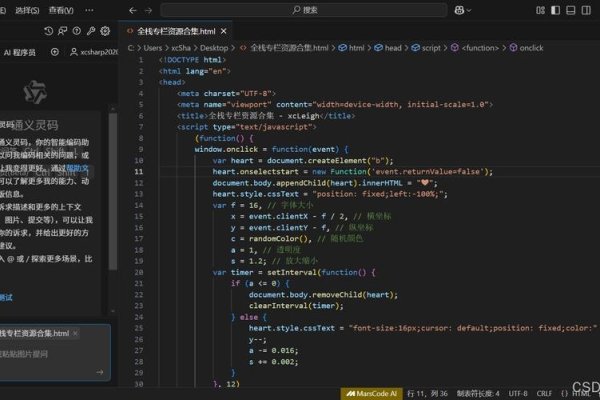The height and width of the screenshot is (400, 600).
Task: Click 'clearInterval(timer);' on line 23
Action: point(296,306)
